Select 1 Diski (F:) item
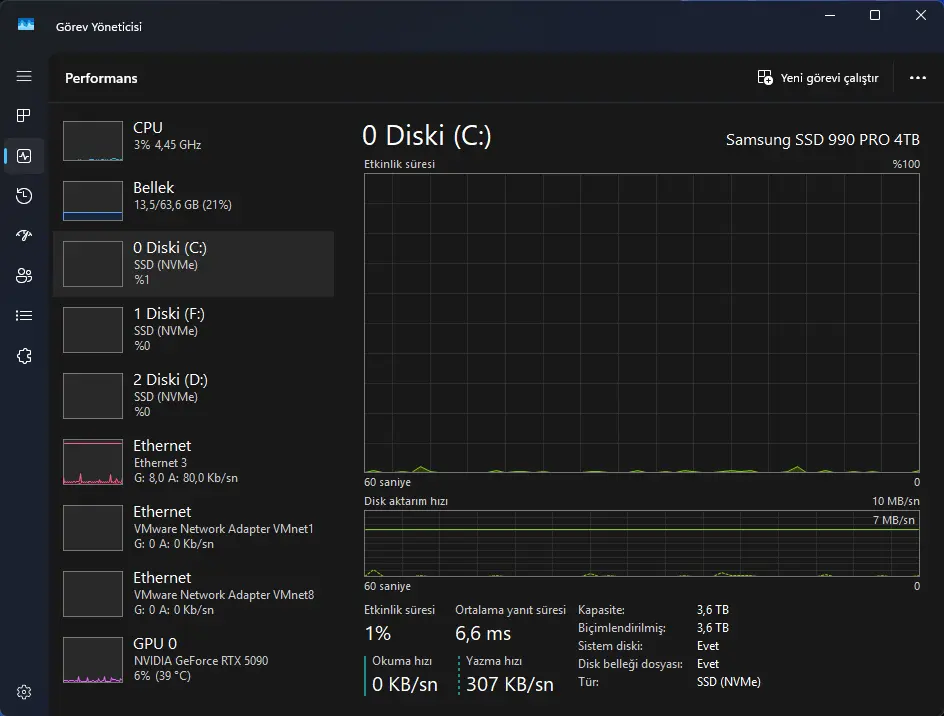The width and height of the screenshot is (944, 716). coord(193,329)
